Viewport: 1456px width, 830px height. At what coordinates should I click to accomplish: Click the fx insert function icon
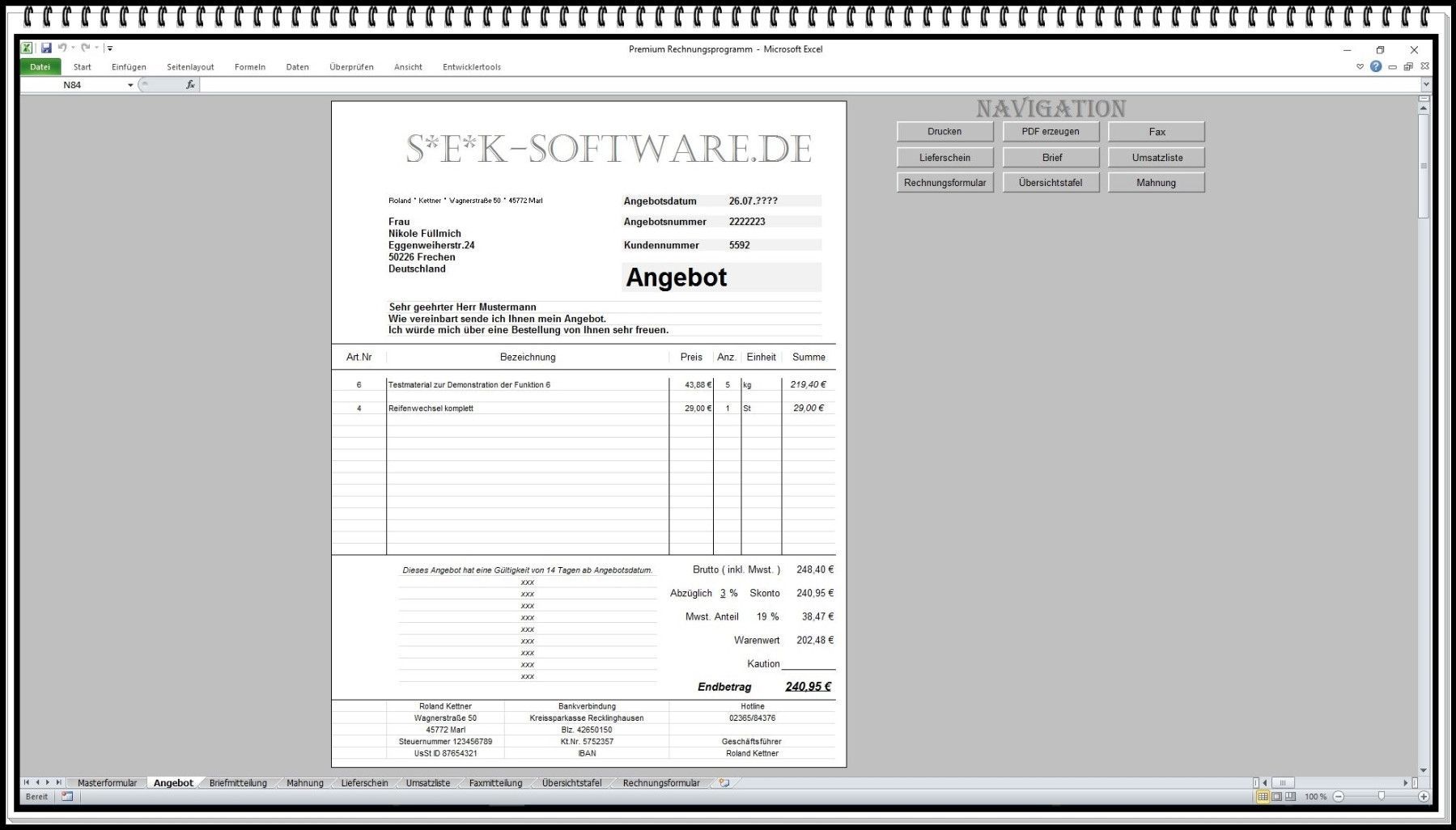[x=190, y=85]
